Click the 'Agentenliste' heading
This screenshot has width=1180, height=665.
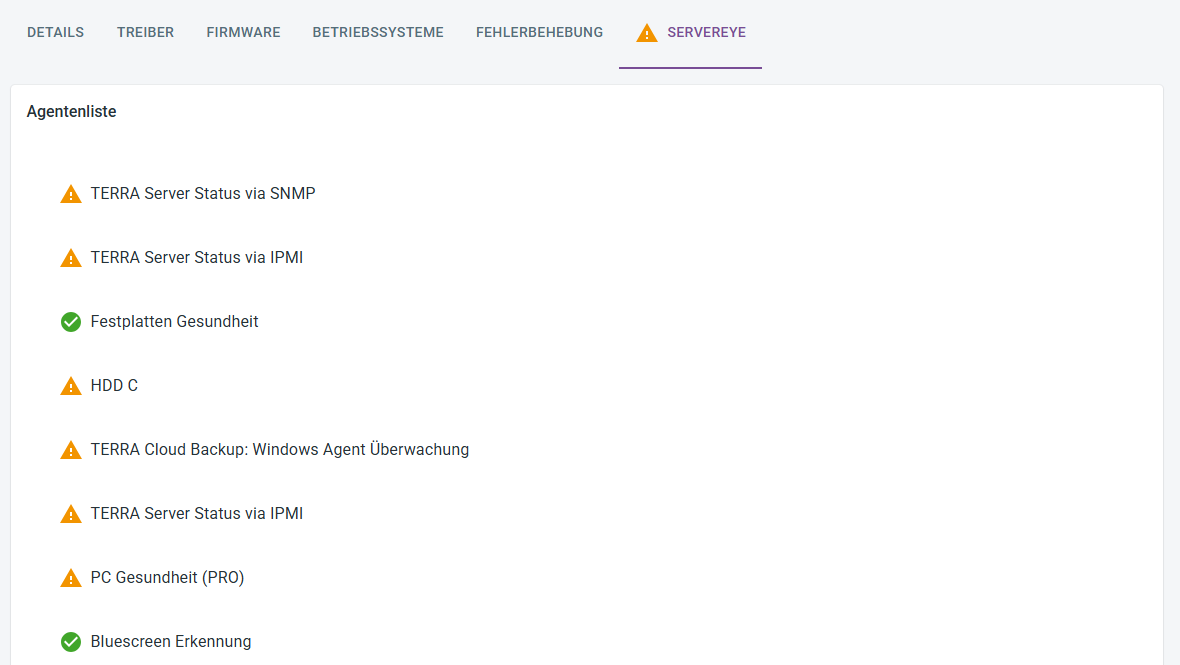[71, 111]
